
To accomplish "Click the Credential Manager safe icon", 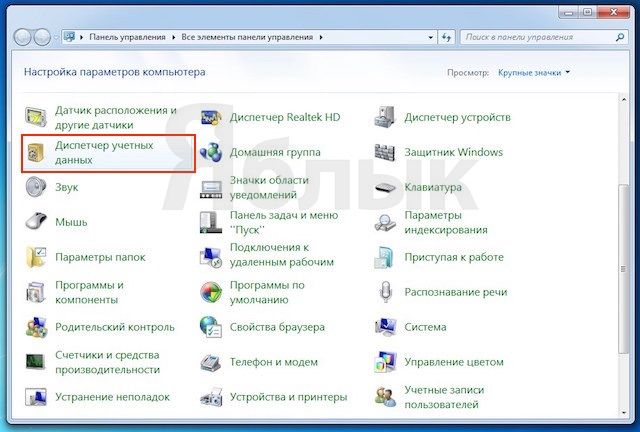I will coord(36,152).
